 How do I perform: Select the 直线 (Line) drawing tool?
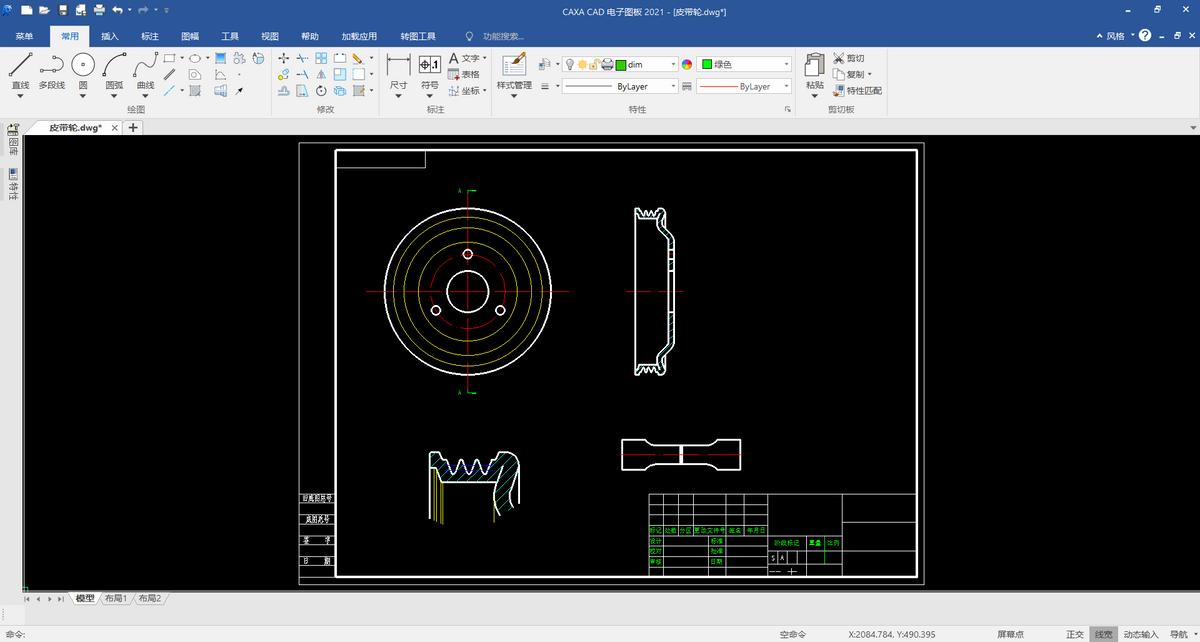click(20, 66)
